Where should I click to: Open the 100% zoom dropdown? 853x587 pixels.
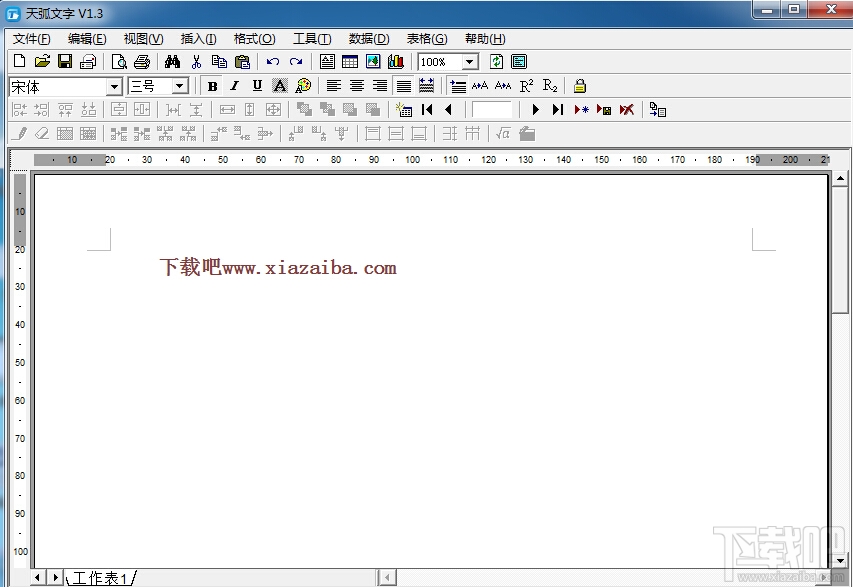pyautogui.click(x=469, y=61)
